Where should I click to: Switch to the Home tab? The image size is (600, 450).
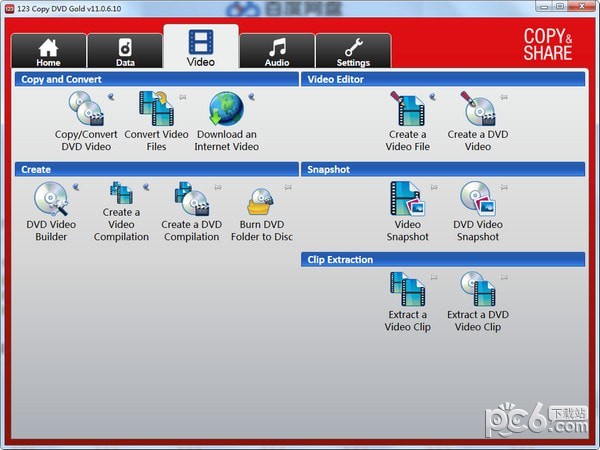pos(49,51)
